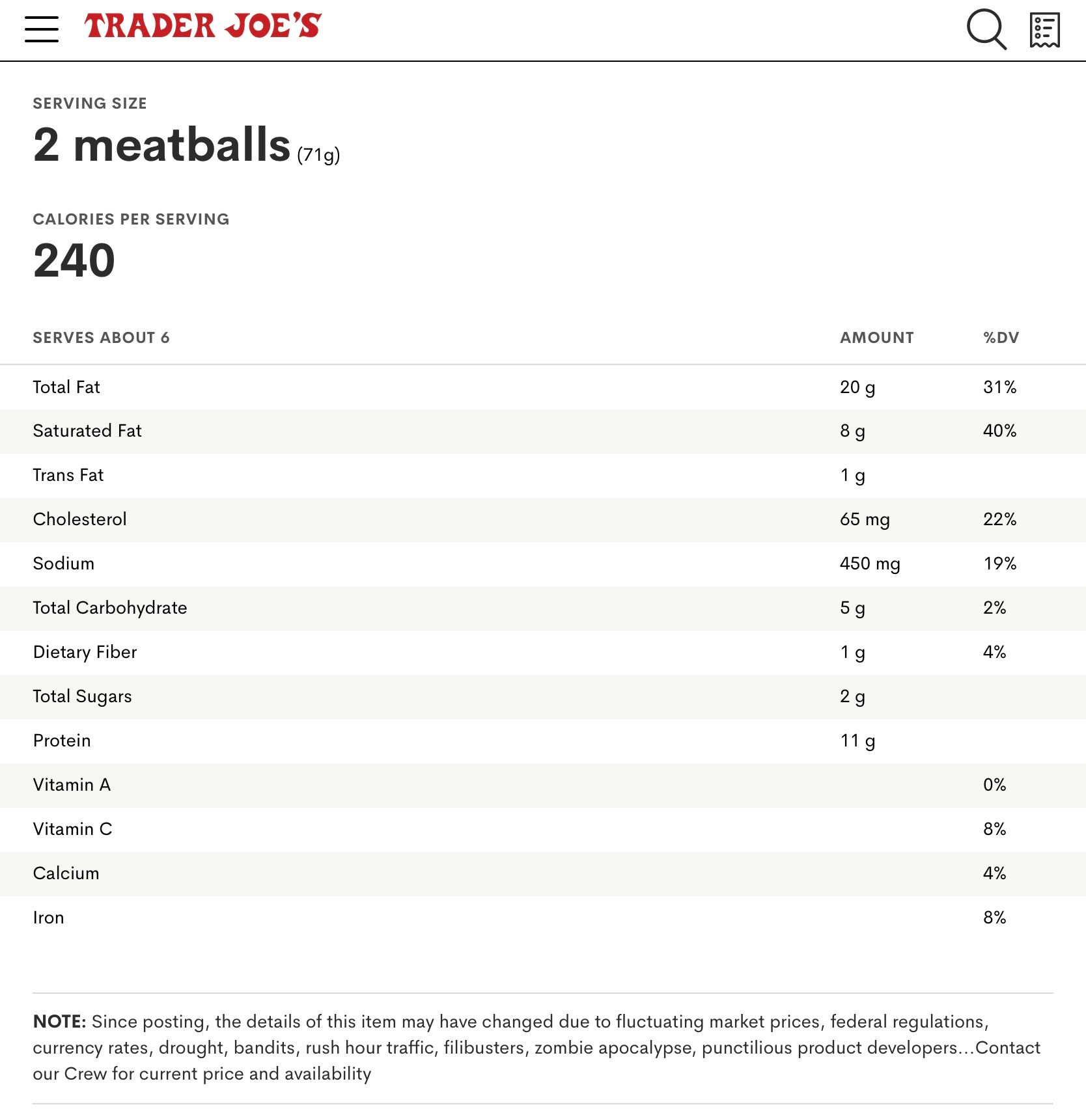The height and width of the screenshot is (1120, 1086).
Task: Click the AMOUNT column header
Action: pyautogui.click(x=876, y=338)
